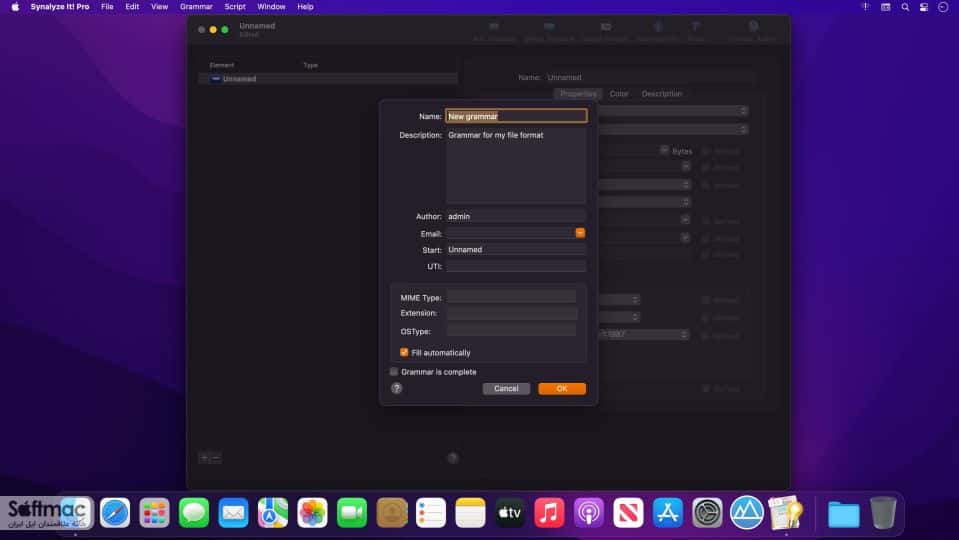Click into the Name text field

tap(516, 116)
